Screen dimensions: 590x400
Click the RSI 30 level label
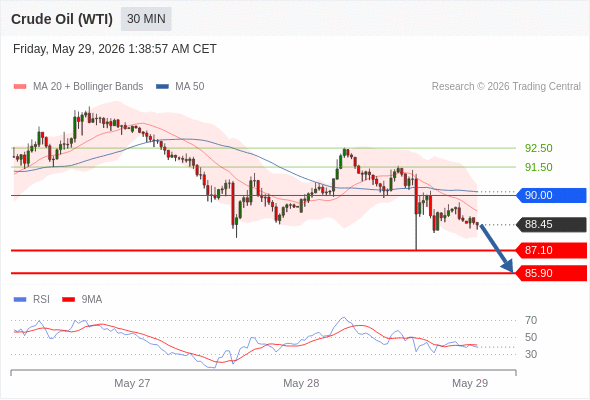pyautogui.click(x=531, y=354)
